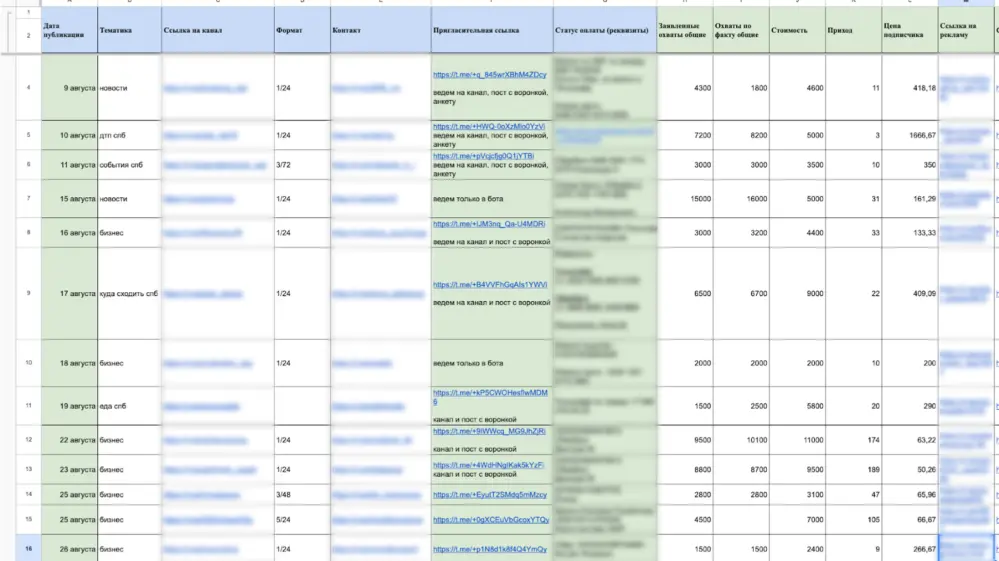Select the 'Ссылка на канал' header cell

[x=218, y=30]
